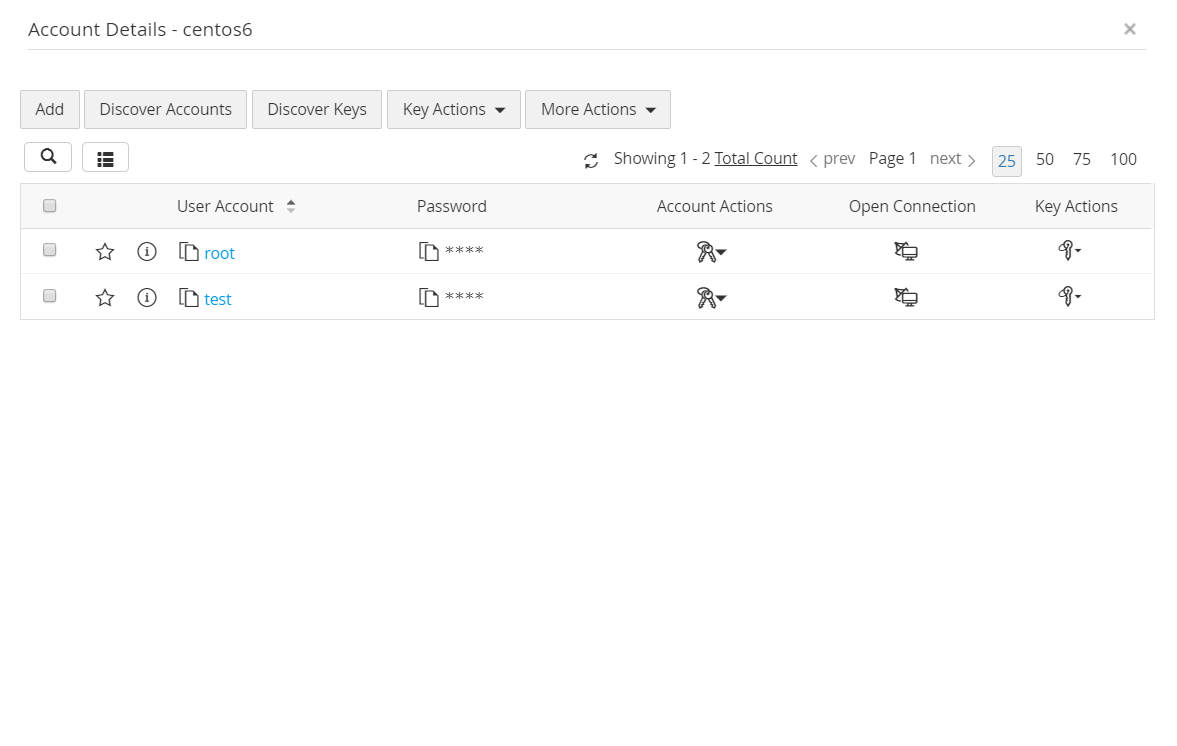Open the column chooser list icon
Image resolution: width=1177 pixels, height=746 pixels.
click(105, 158)
